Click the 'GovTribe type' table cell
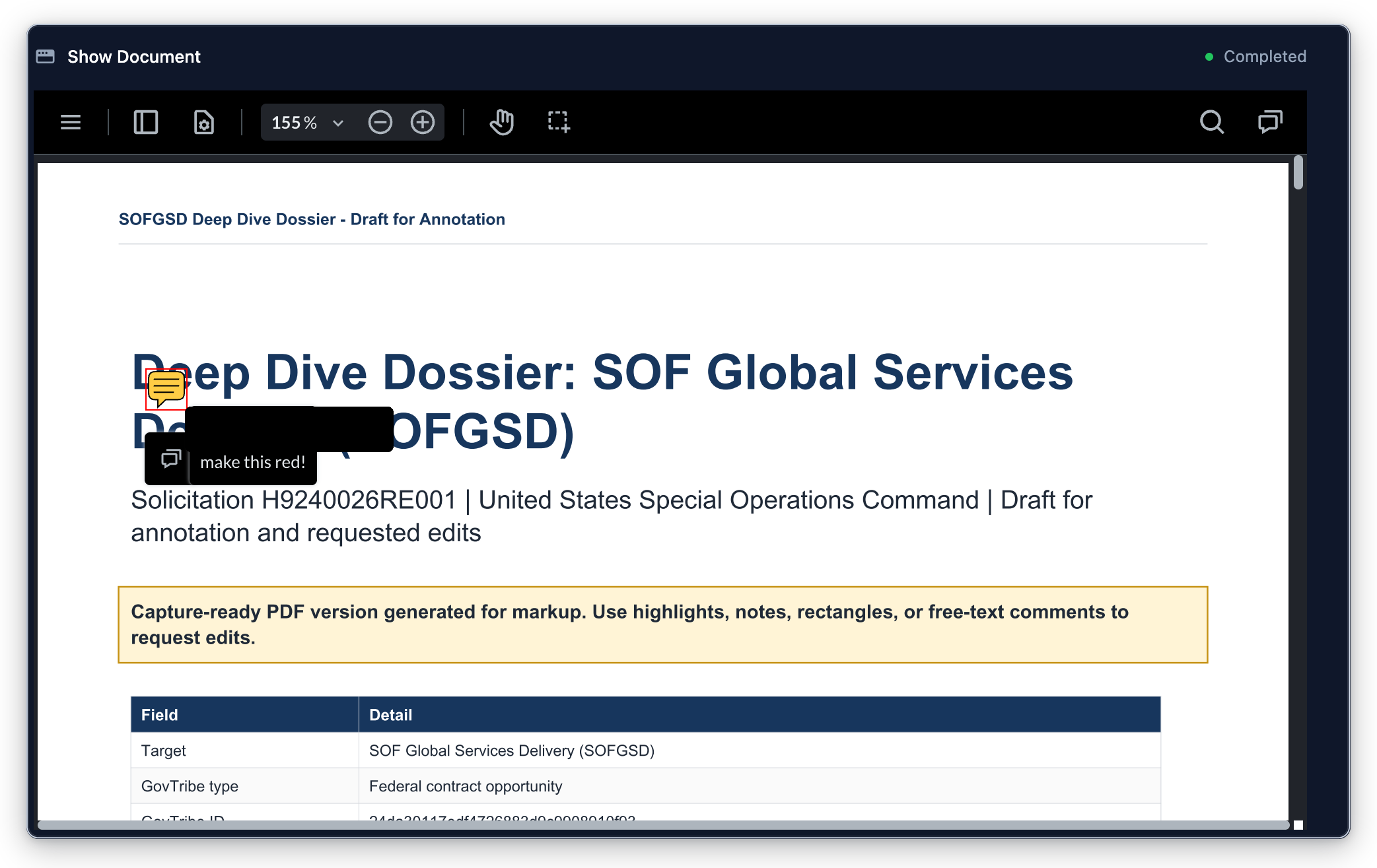The height and width of the screenshot is (868, 1377). tap(244, 786)
